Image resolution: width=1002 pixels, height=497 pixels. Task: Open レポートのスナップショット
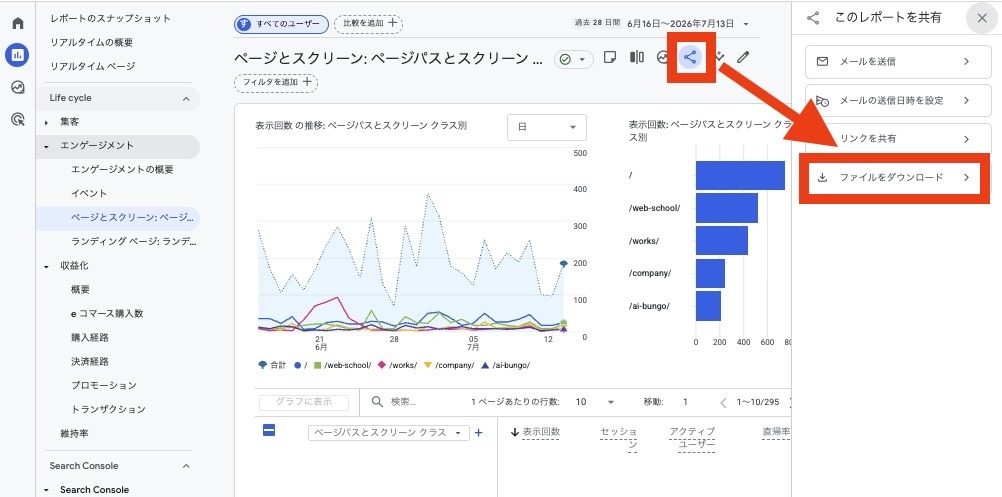pyautogui.click(x=111, y=19)
